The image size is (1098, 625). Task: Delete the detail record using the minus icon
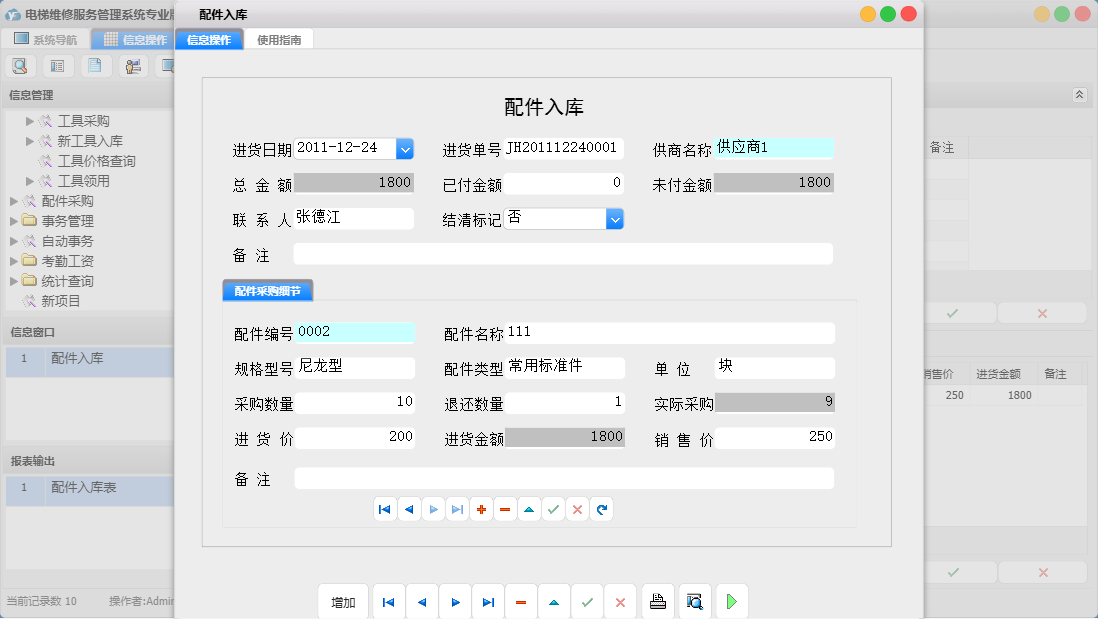505,509
